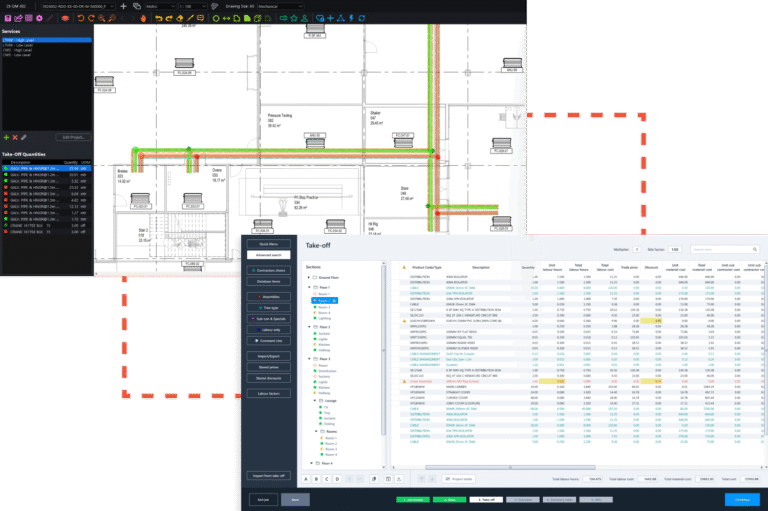This screenshot has width=768, height=511.
Task: Switch to the 3. Take-off step tab
Action: click(486, 500)
